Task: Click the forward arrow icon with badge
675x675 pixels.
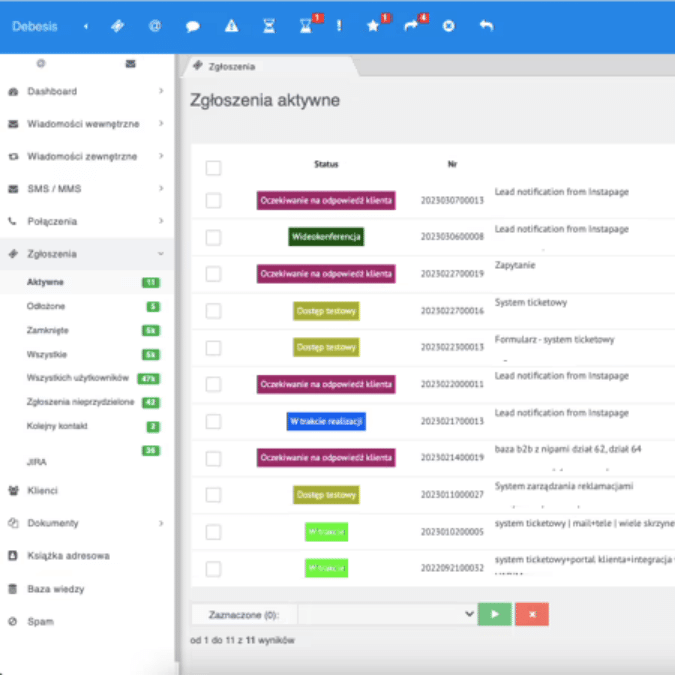Action: pos(410,27)
